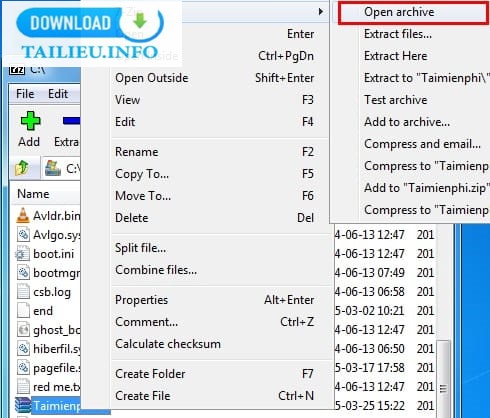The height and width of the screenshot is (418, 490).
Task: Click the archive icon beside Taimienphi
Action: point(23,405)
